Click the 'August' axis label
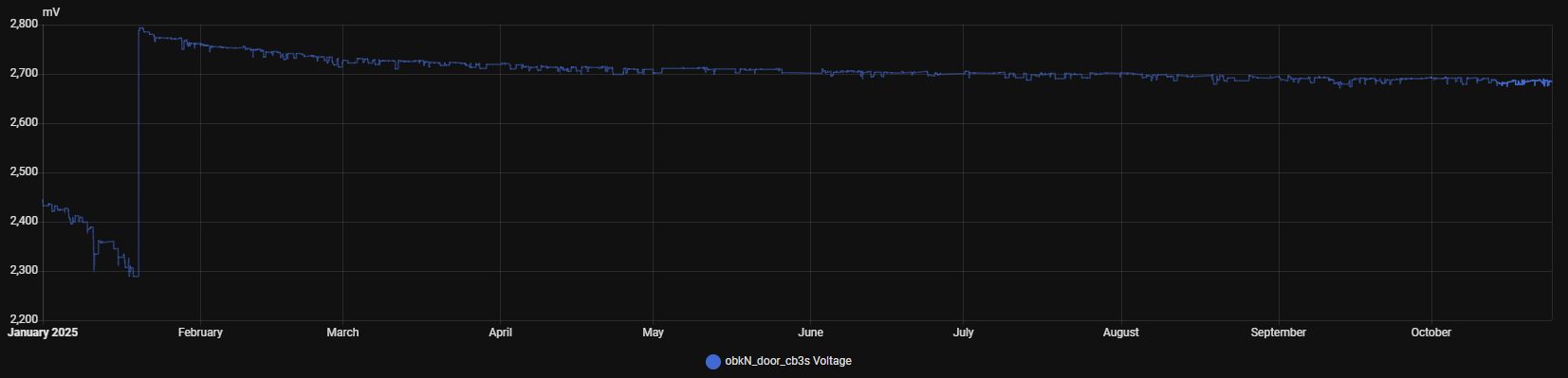The height and width of the screenshot is (378, 1568). point(1120,333)
